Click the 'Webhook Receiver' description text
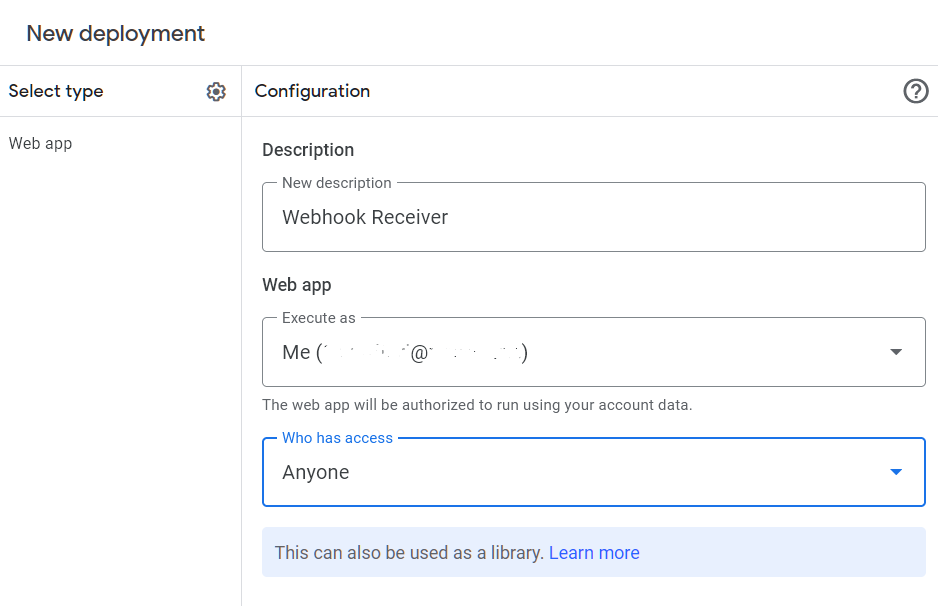938x606 pixels. click(365, 217)
